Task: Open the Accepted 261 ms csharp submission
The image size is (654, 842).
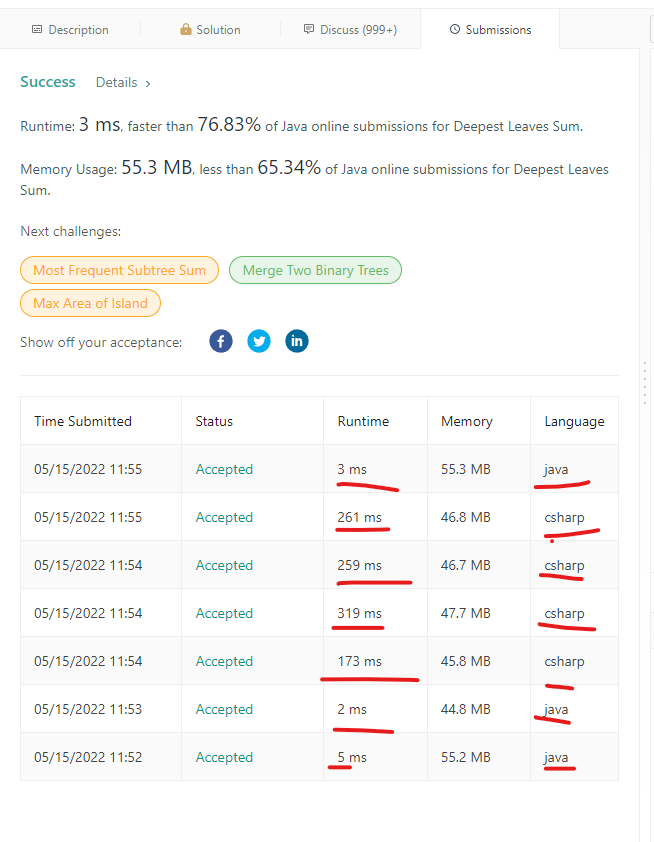Action: (224, 517)
